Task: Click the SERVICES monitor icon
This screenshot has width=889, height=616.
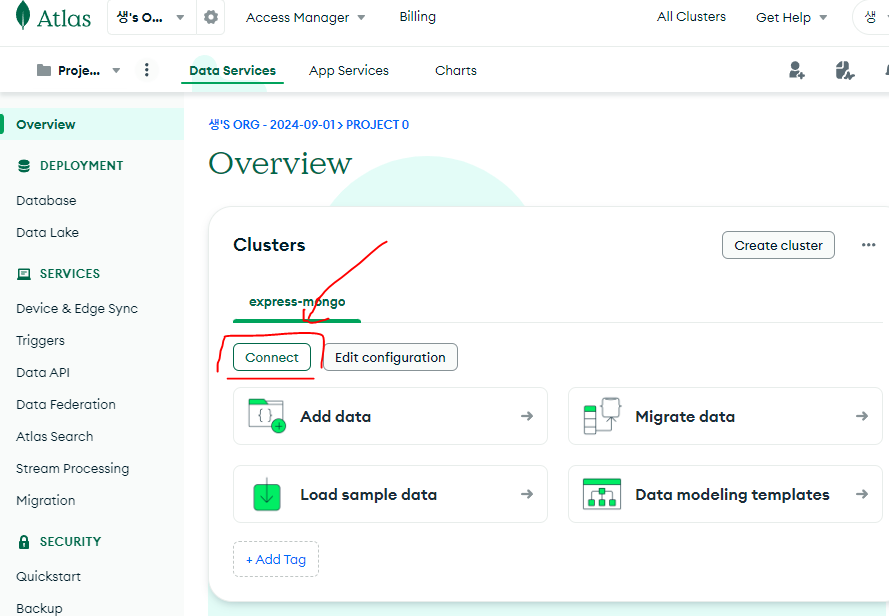Action: pos(24,274)
